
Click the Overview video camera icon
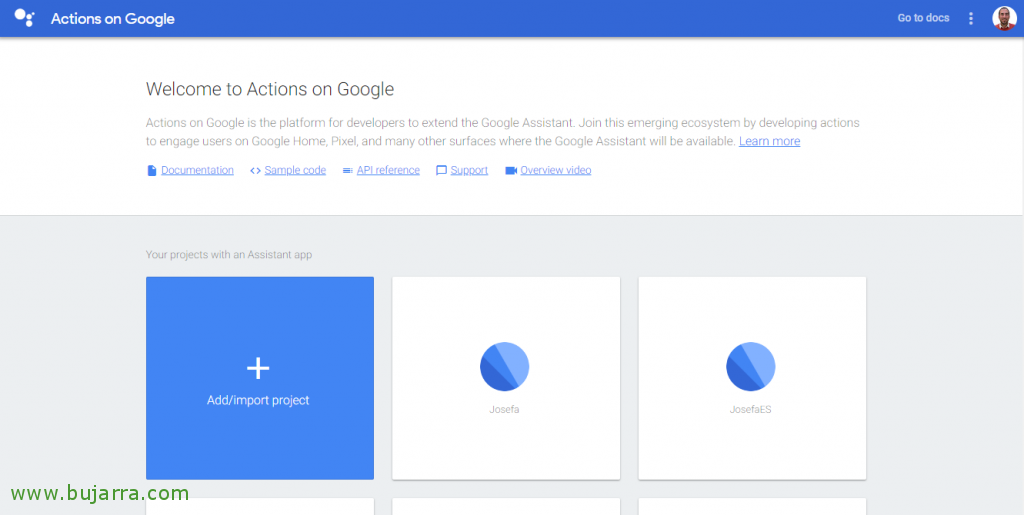click(511, 170)
